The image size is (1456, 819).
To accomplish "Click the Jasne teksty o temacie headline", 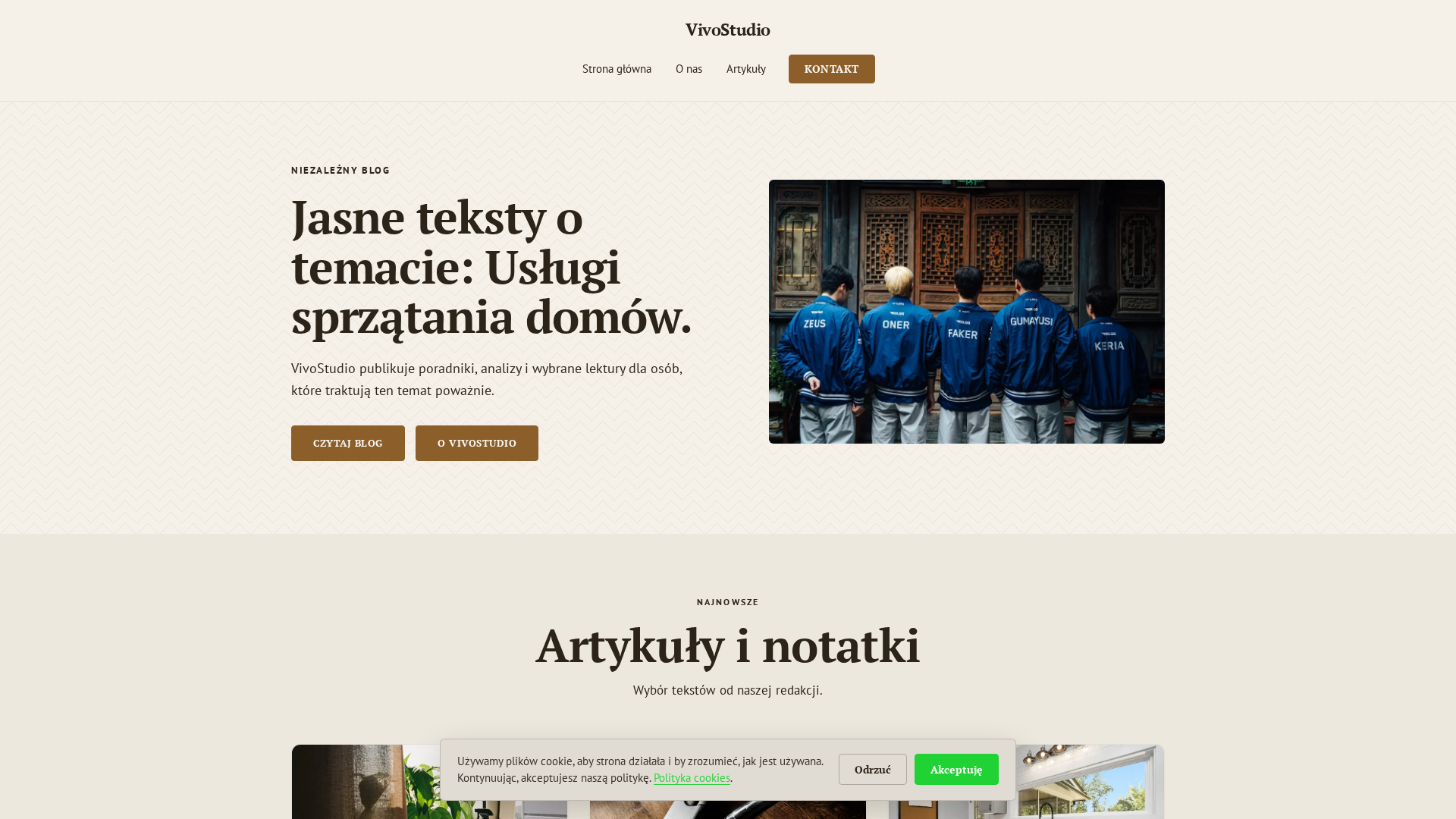I will [x=491, y=266].
